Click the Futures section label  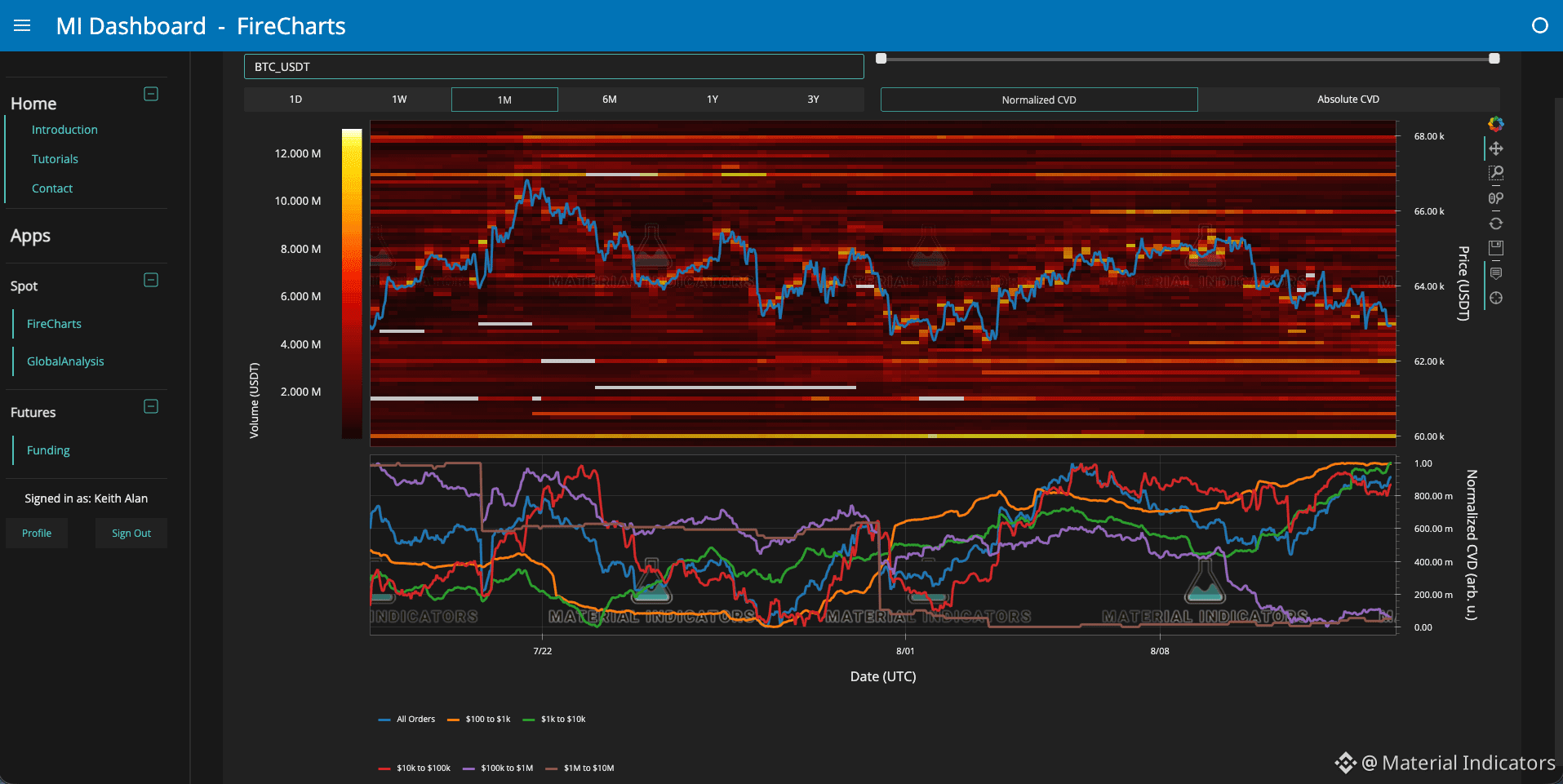33,413
